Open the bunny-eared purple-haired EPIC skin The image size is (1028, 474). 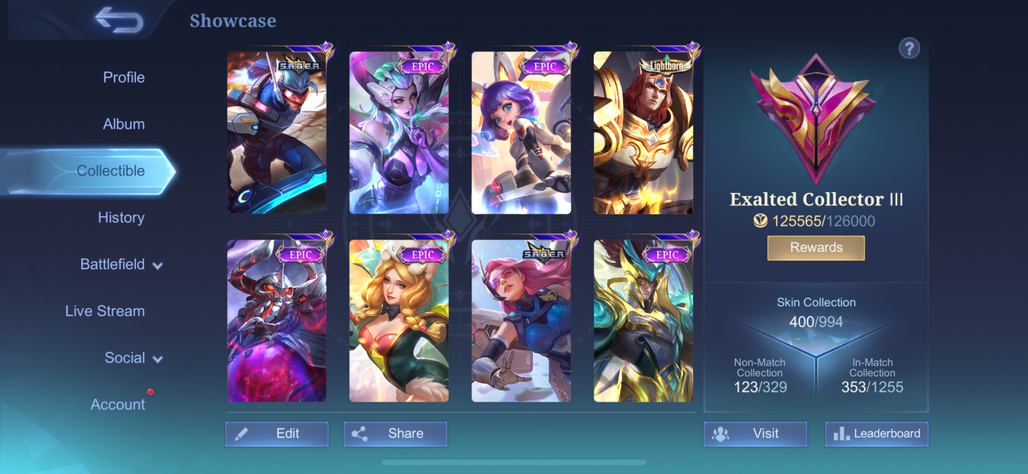pyautogui.click(x=521, y=132)
